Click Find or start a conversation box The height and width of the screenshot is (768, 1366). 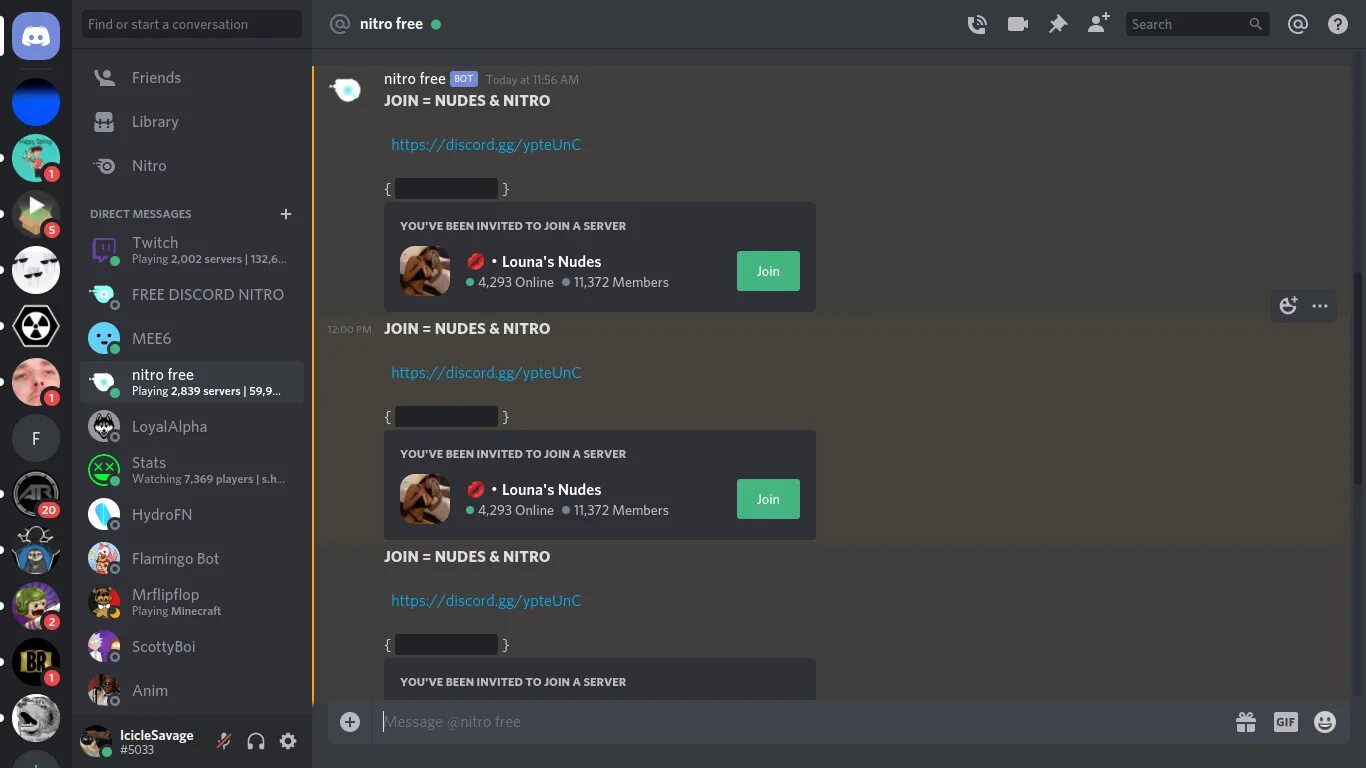(x=192, y=24)
